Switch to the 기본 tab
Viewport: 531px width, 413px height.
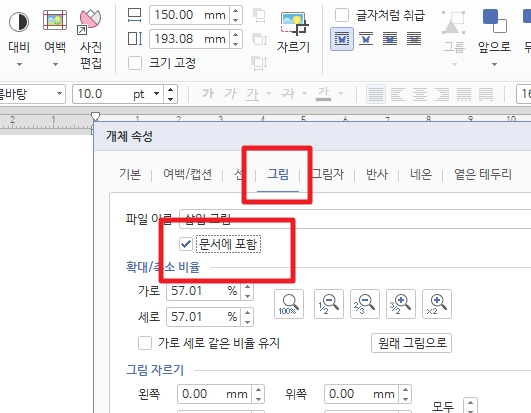click(130, 174)
